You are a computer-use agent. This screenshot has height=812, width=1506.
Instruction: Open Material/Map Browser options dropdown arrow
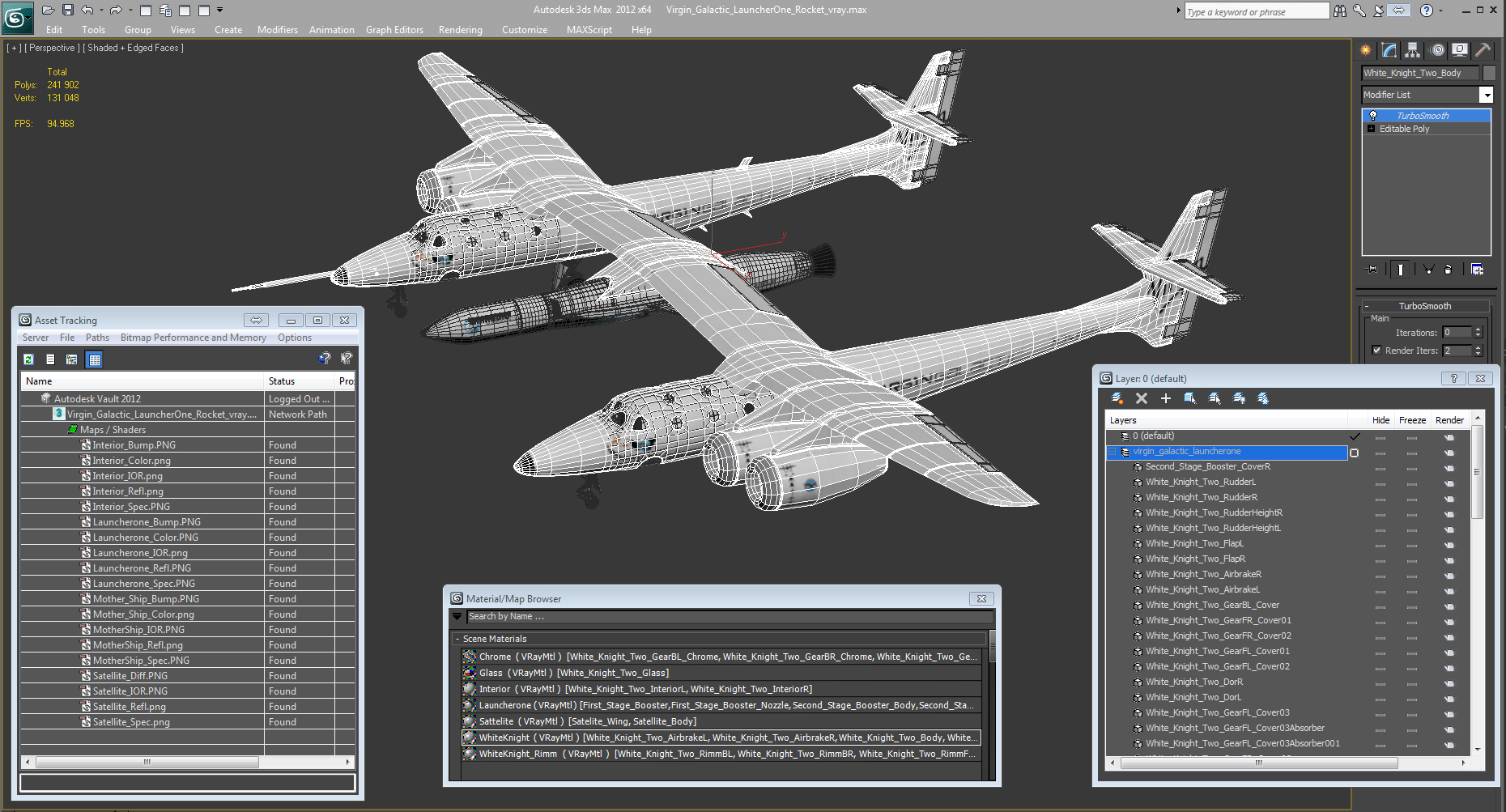[457, 616]
